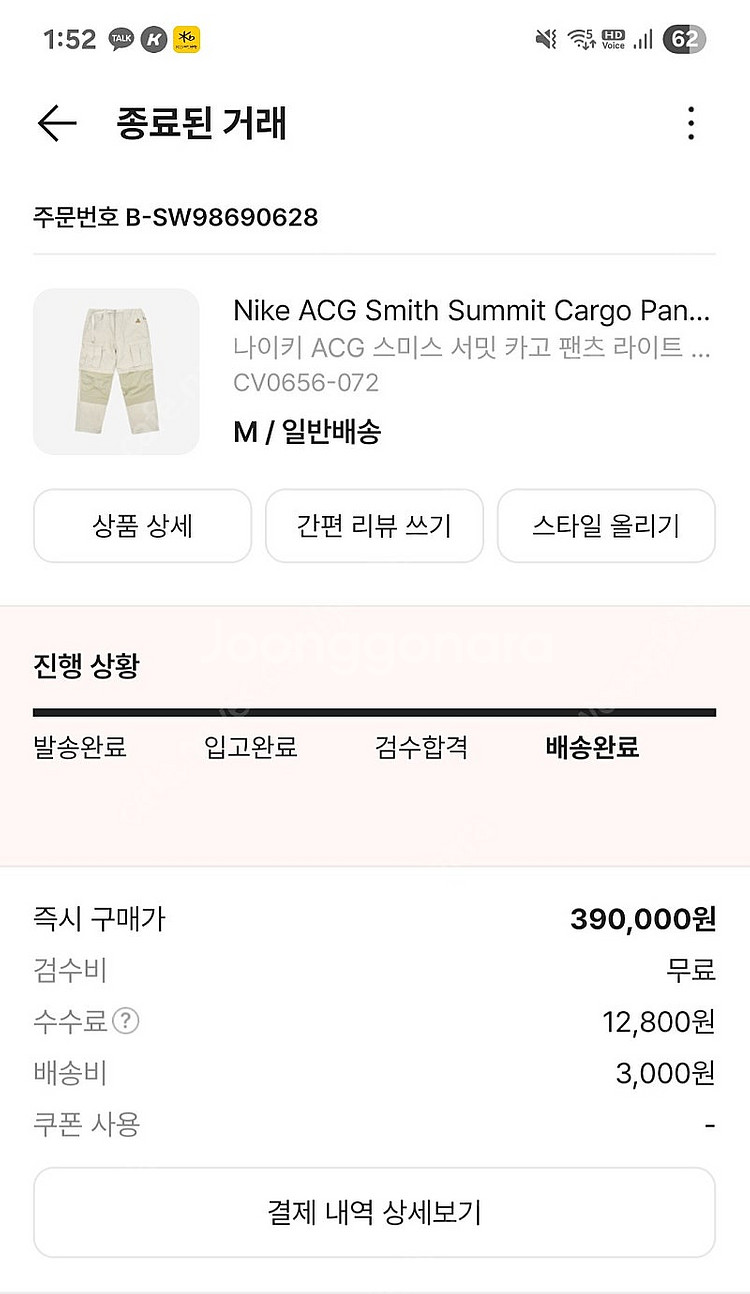Select the 발송완료 progress step
Image resolution: width=750 pixels, height=1294 pixels.
pos(80,747)
